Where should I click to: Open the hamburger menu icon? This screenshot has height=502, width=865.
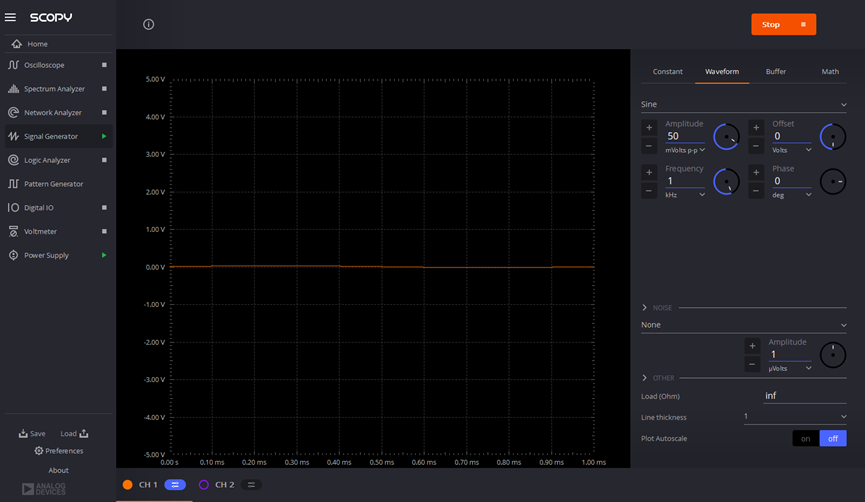(10, 17)
